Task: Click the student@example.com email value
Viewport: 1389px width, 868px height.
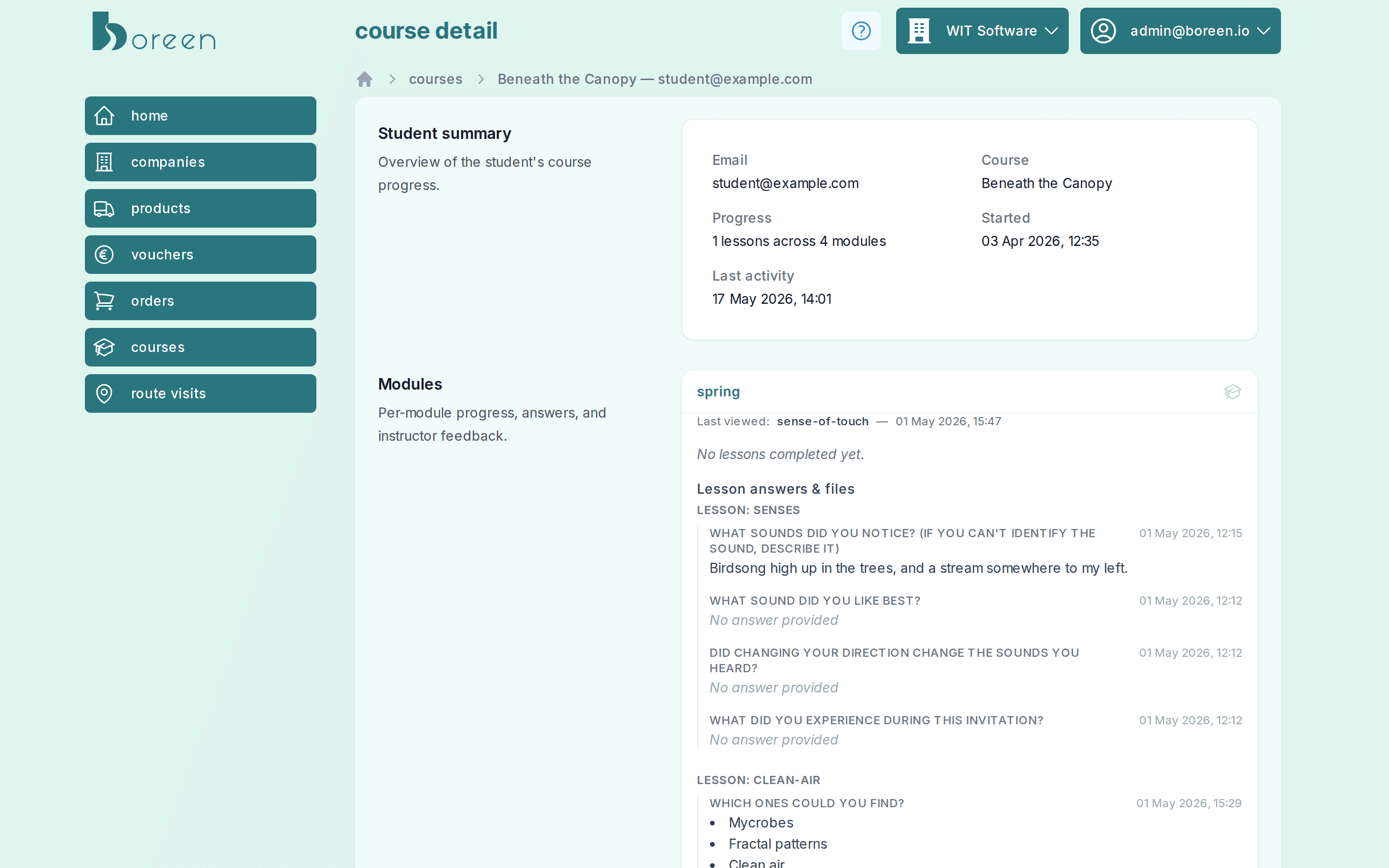Action: coord(785,183)
